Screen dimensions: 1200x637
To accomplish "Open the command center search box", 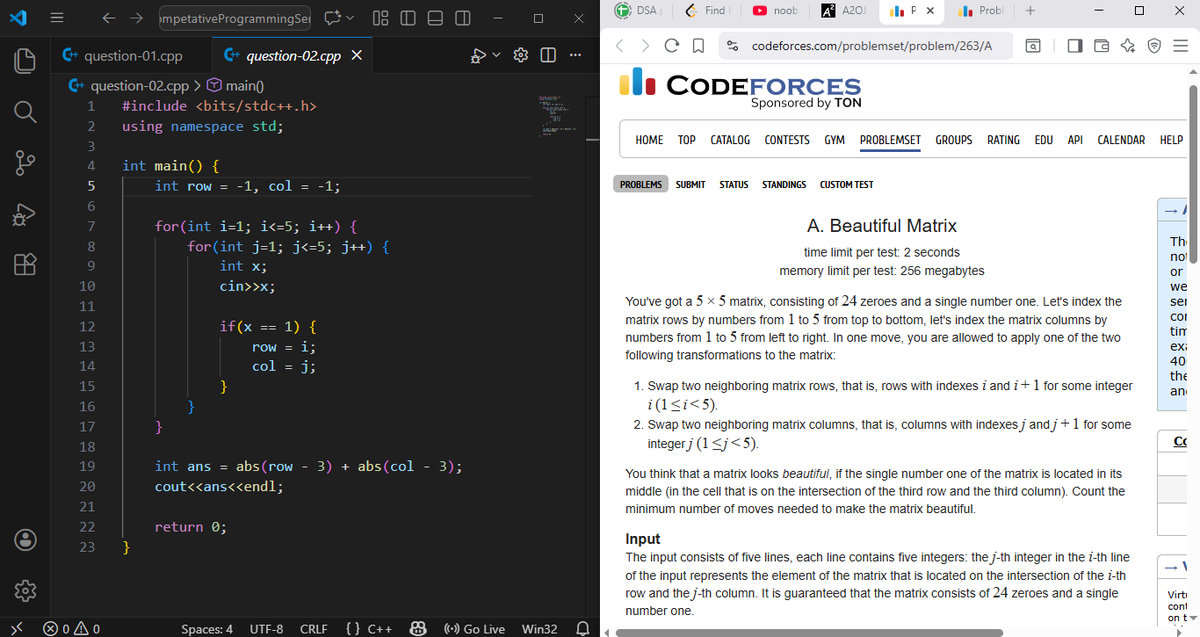I will (x=236, y=19).
